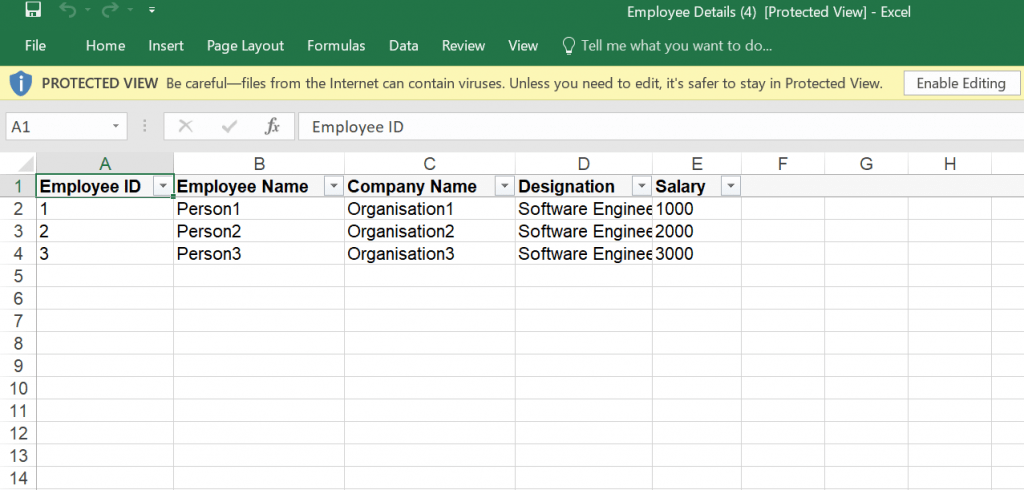Expand the Salary column filter arrow

[731, 187]
